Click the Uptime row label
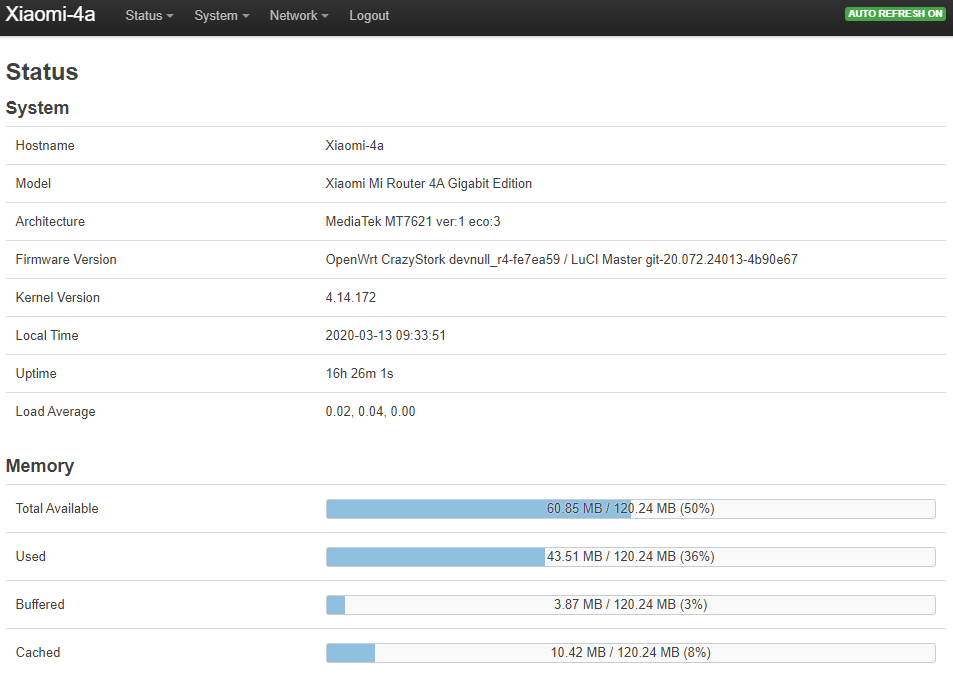This screenshot has height=685, width=953. click(36, 374)
